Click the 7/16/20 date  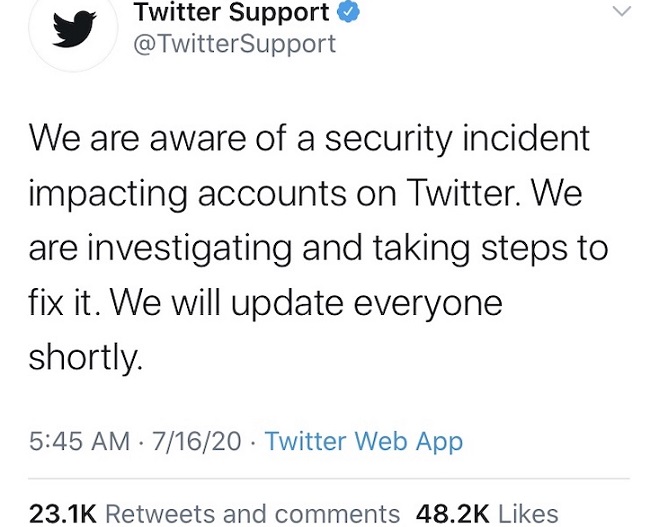(x=198, y=441)
